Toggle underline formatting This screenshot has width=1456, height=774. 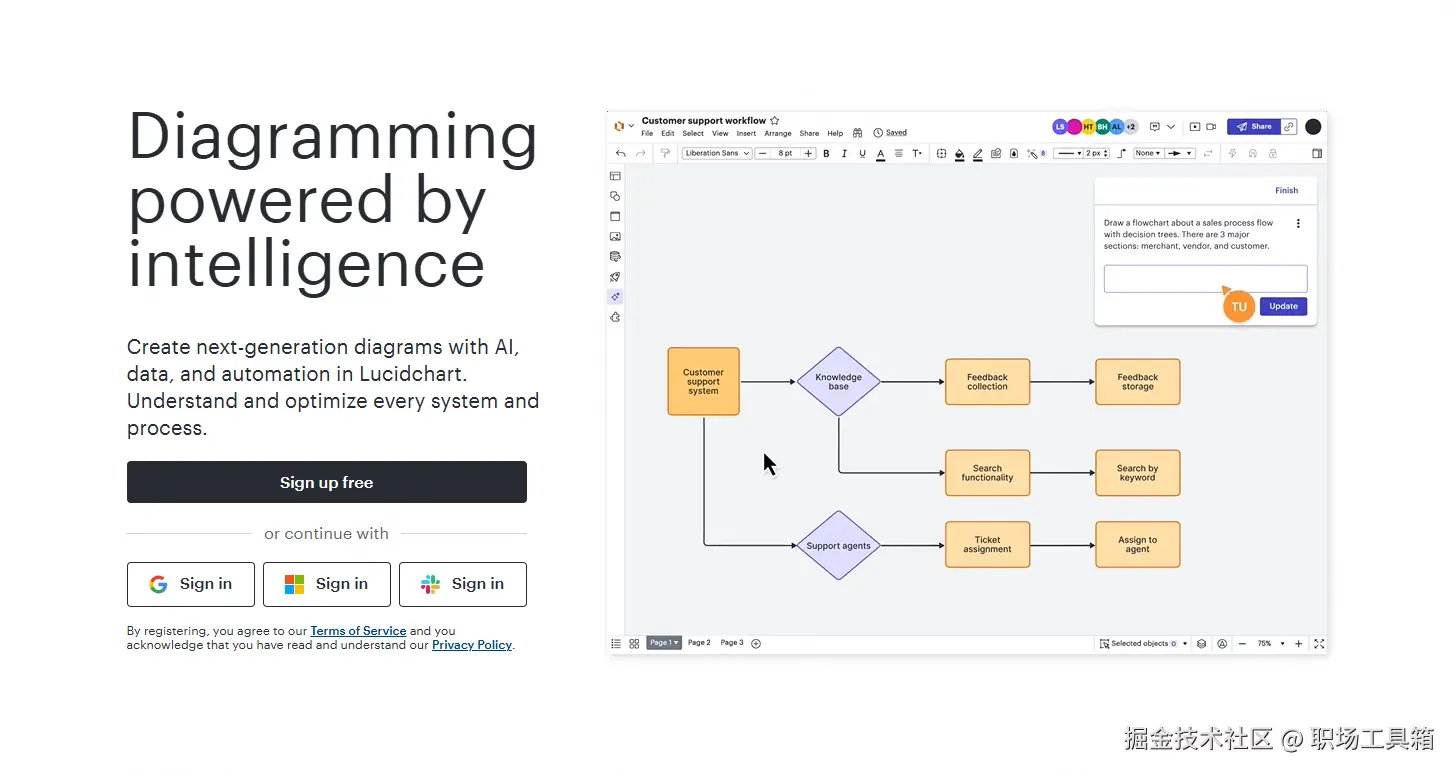coord(862,153)
